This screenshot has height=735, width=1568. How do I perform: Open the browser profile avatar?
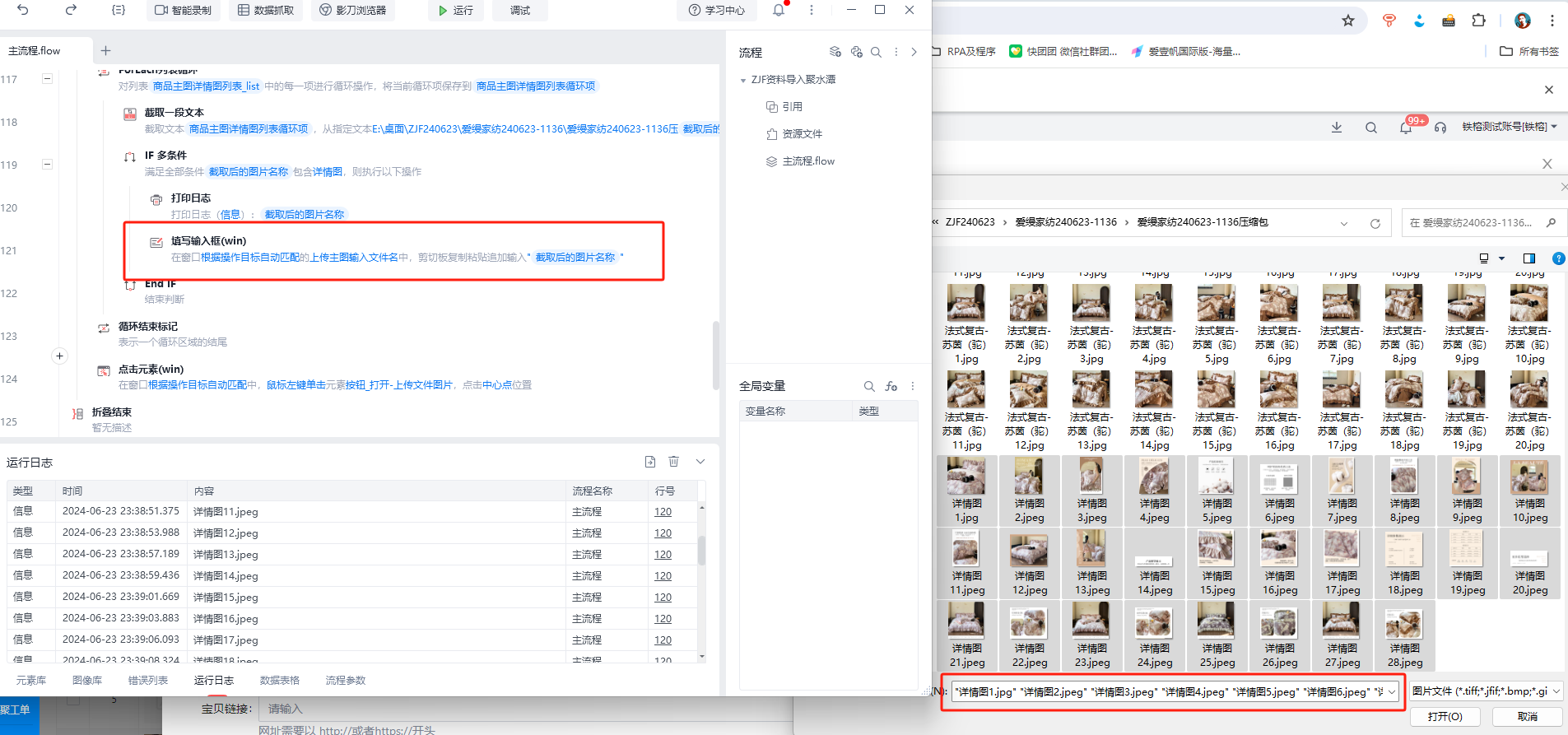1523,21
